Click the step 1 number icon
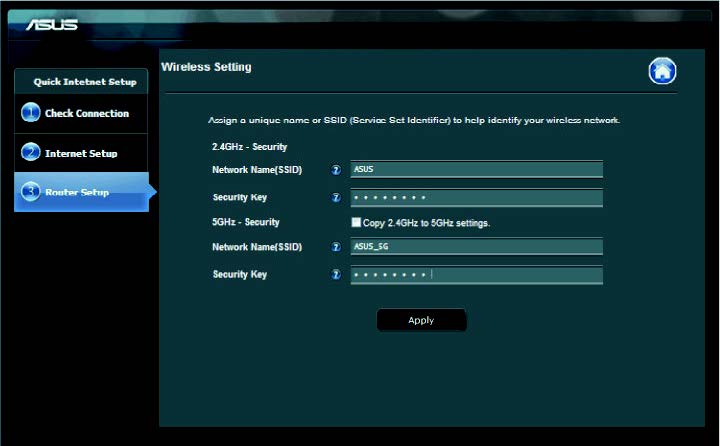The height and width of the screenshot is (446, 720). click(31, 113)
